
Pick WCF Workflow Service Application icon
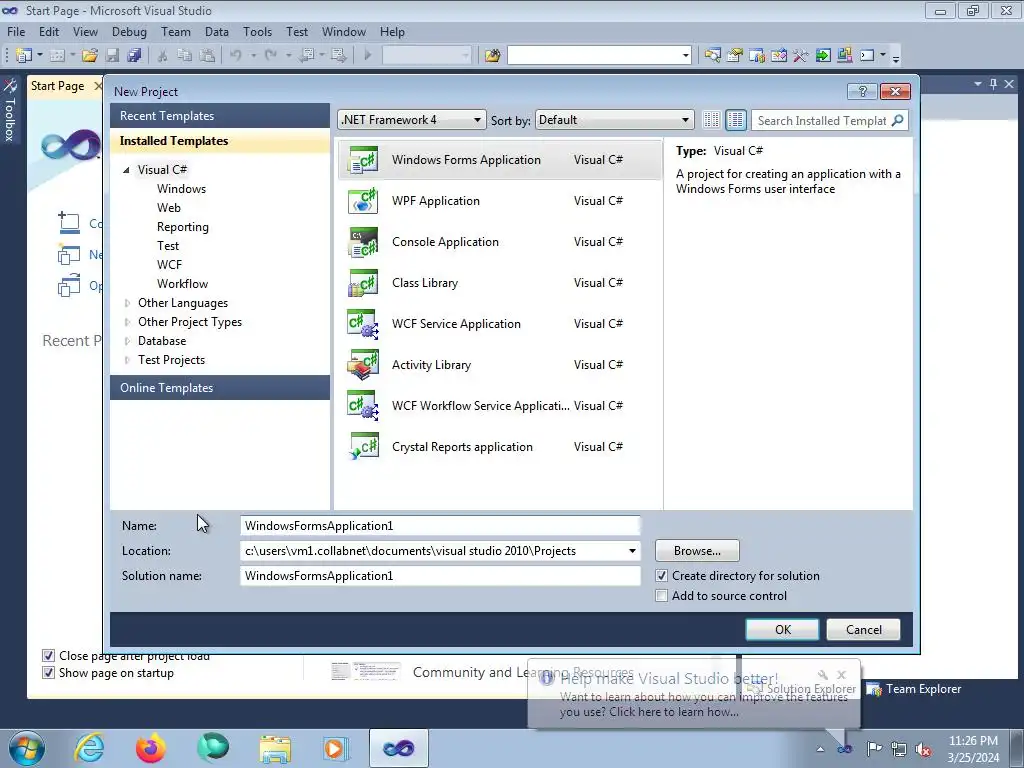[363, 406]
